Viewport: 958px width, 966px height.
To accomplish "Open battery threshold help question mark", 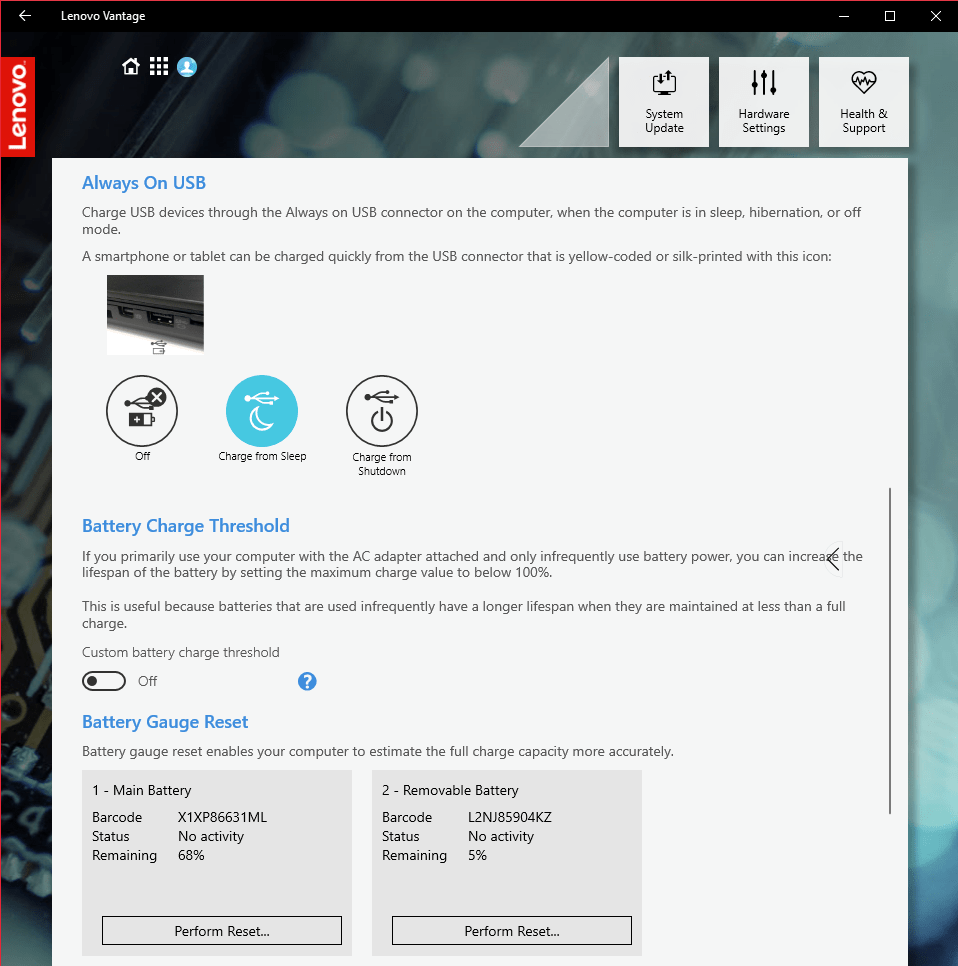I will pos(307,681).
